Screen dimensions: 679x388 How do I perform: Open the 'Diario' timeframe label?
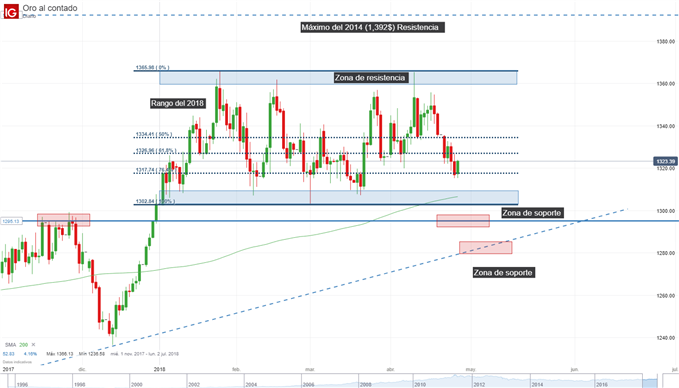(x=29, y=16)
